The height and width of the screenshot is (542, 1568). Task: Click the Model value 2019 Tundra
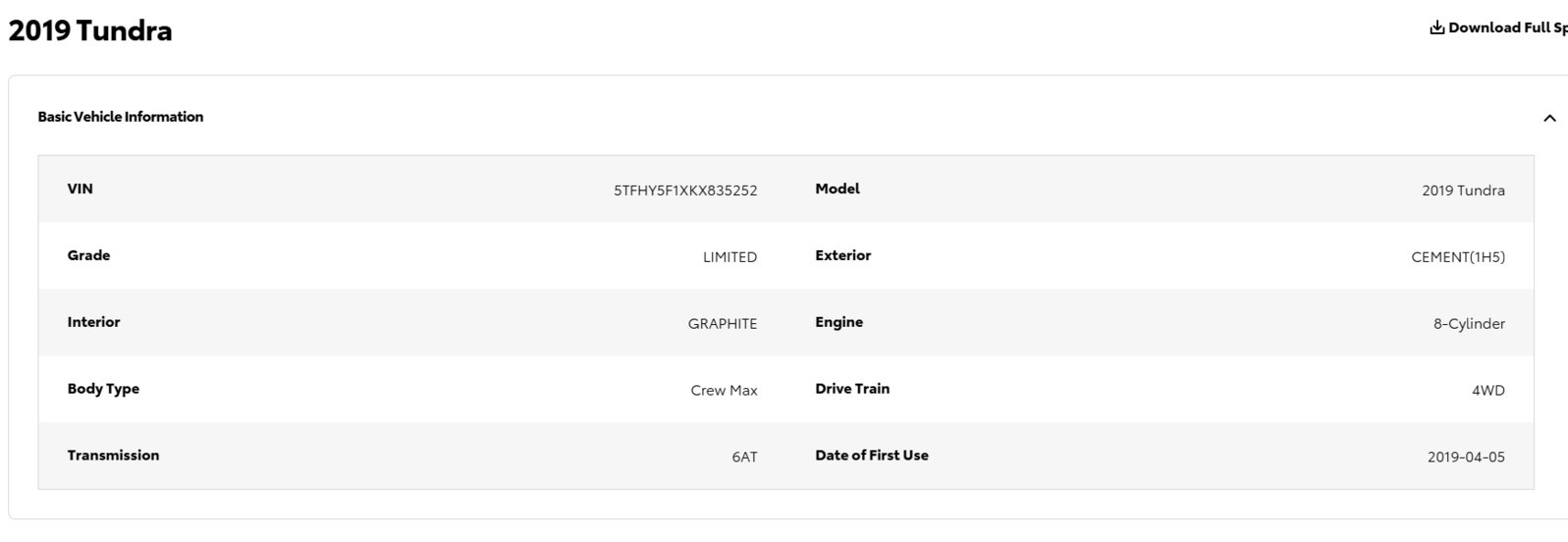coord(1463,190)
